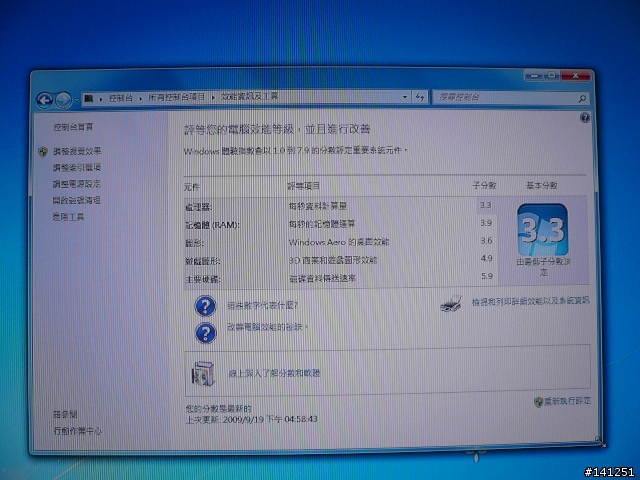Open 線上深入了解分數和軟體 link
The height and width of the screenshot is (480, 640).
click(x=274, y=373)
